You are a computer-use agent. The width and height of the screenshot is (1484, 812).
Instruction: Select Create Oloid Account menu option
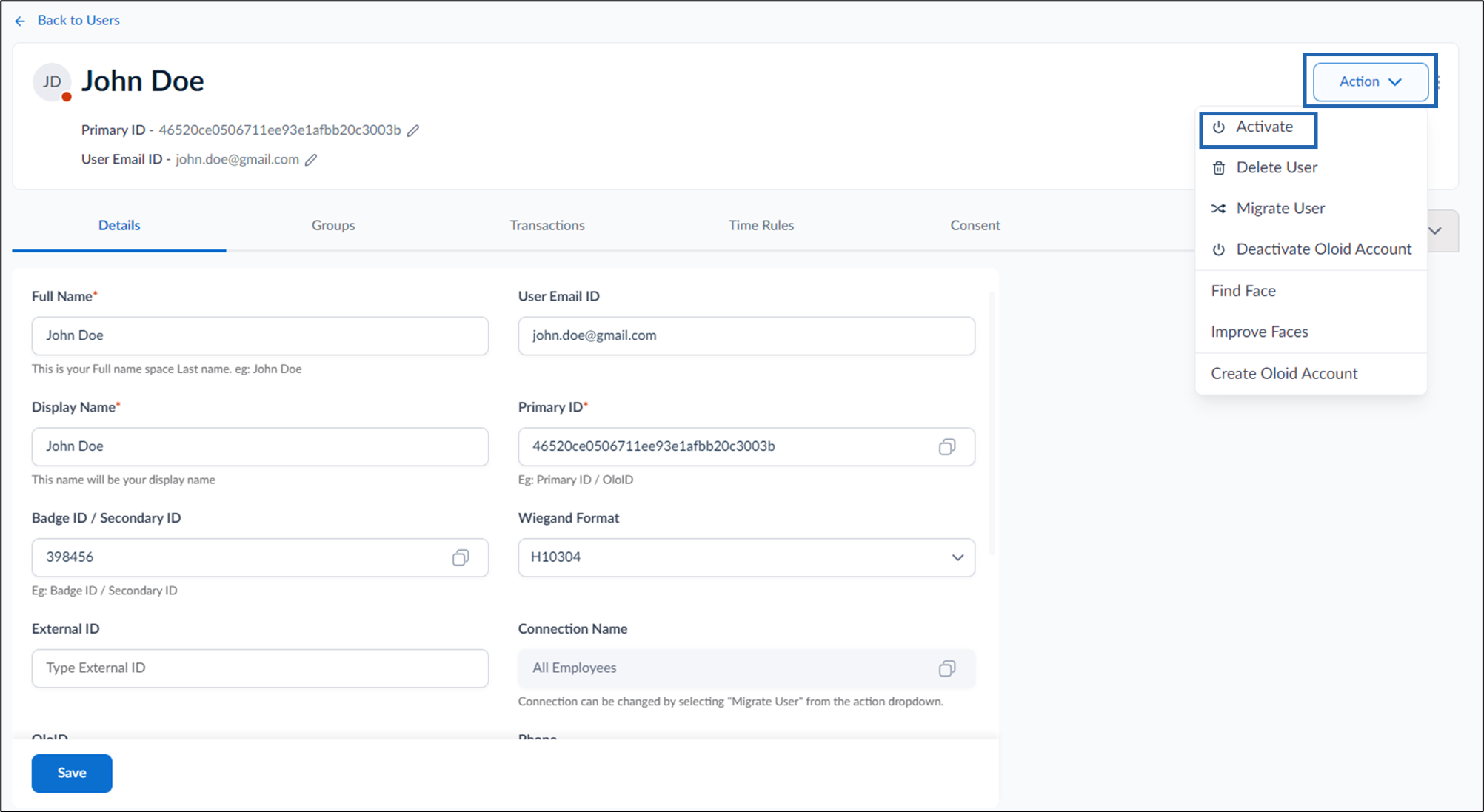(x=1311, y=374)
